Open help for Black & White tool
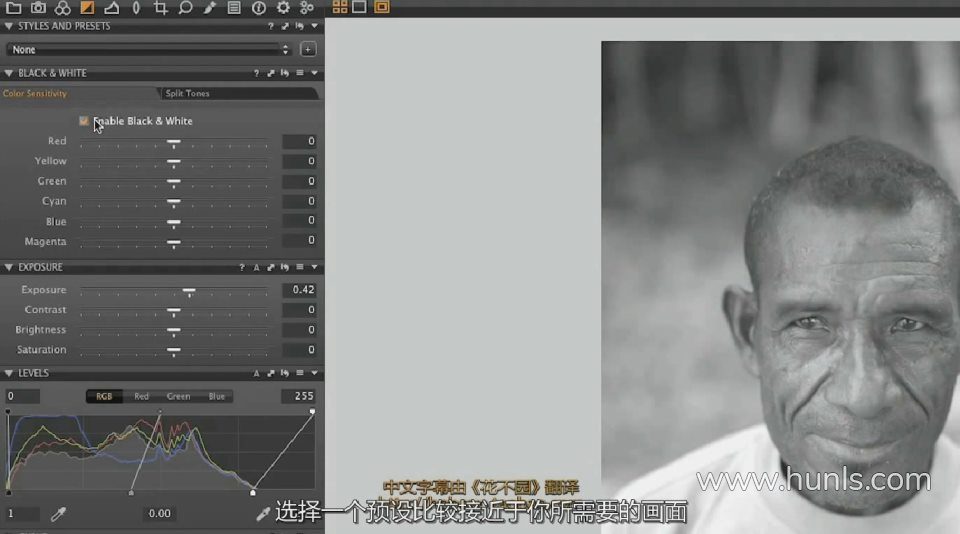This screenshot has height=534, width=960. pyautogui.click(x=256, y=73)
